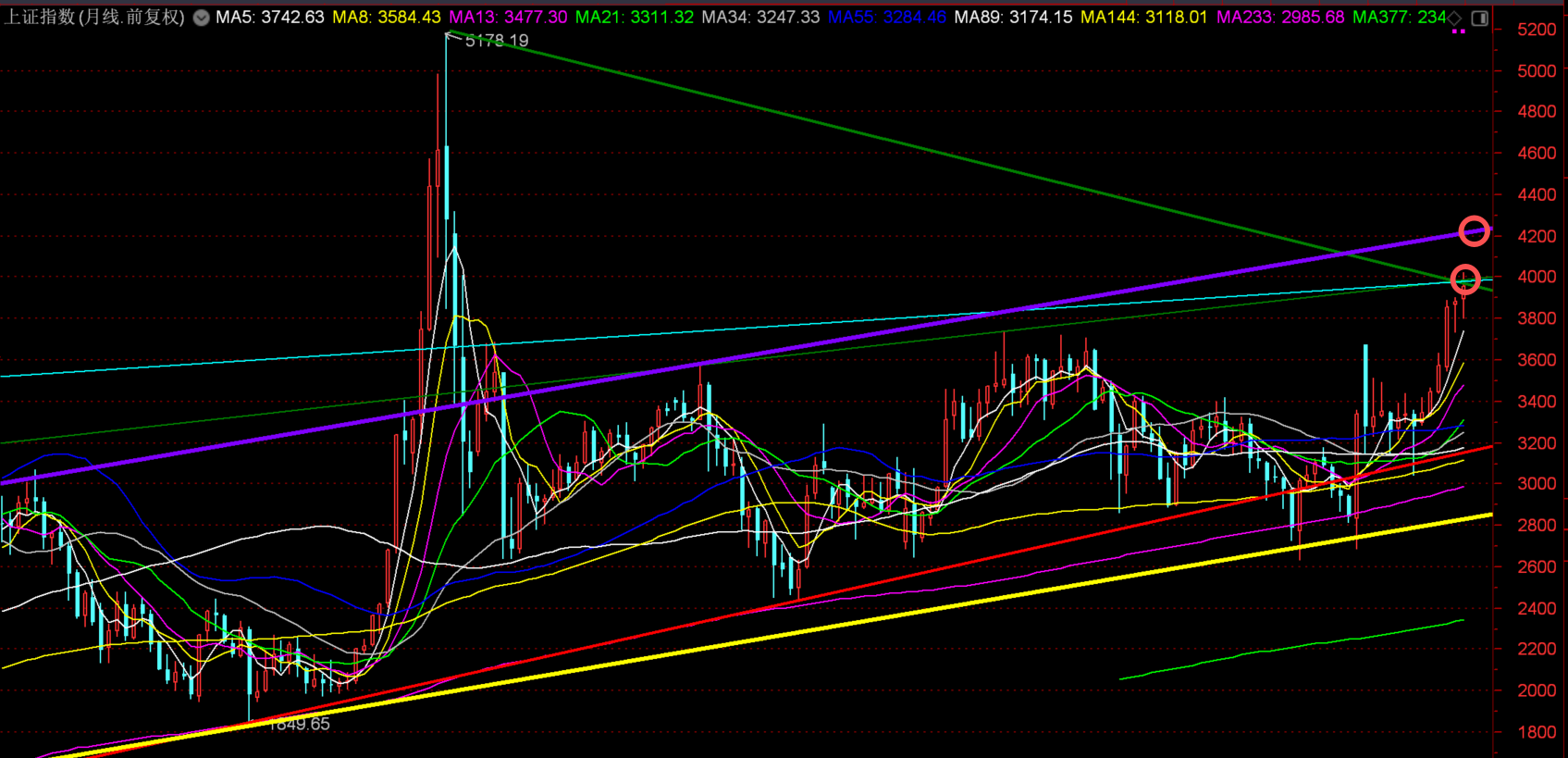1568x758 pixels.
Task: Click the 3000 price axis label
Action: coord(1537,484)
